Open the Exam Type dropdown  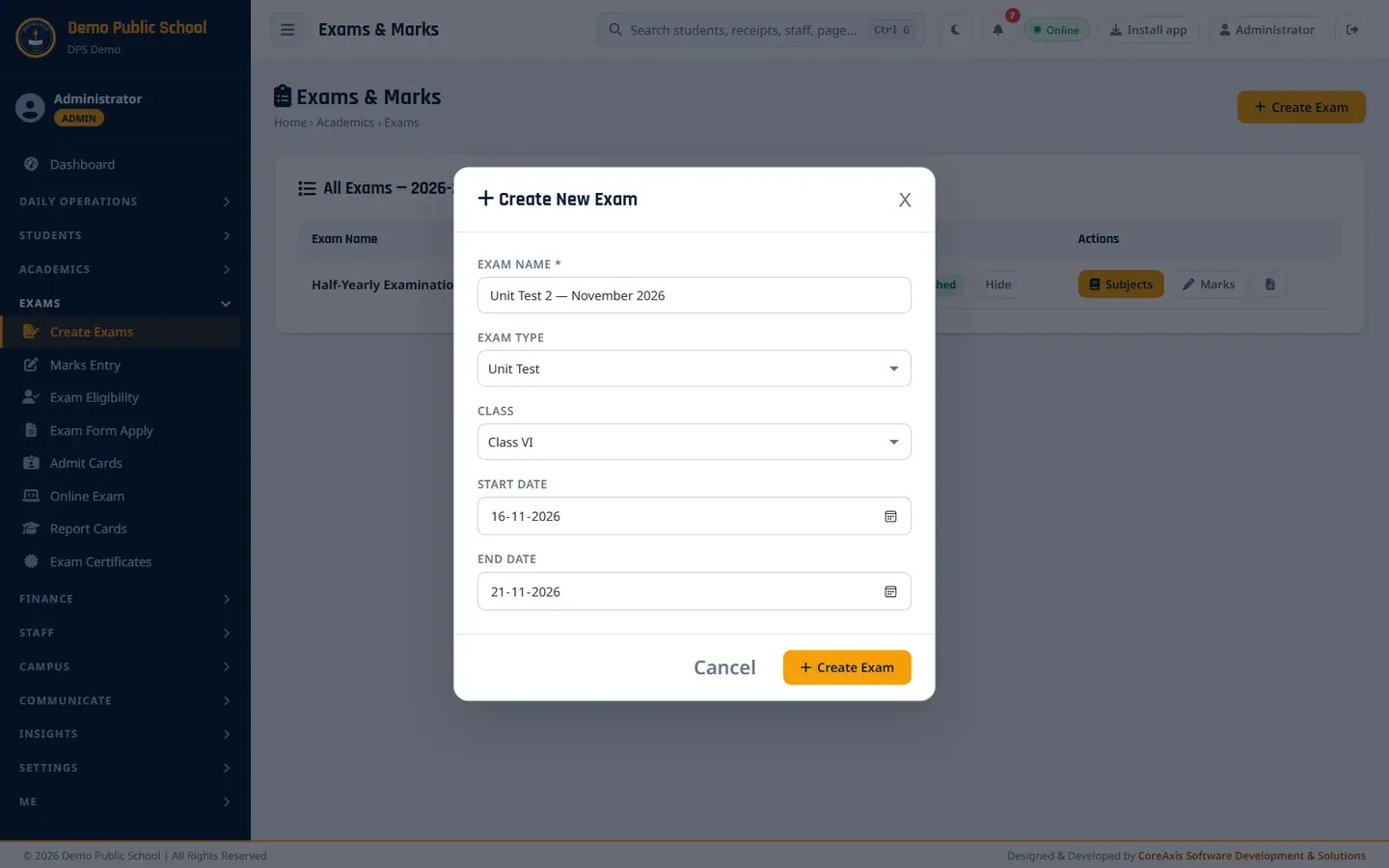[694, 368]
